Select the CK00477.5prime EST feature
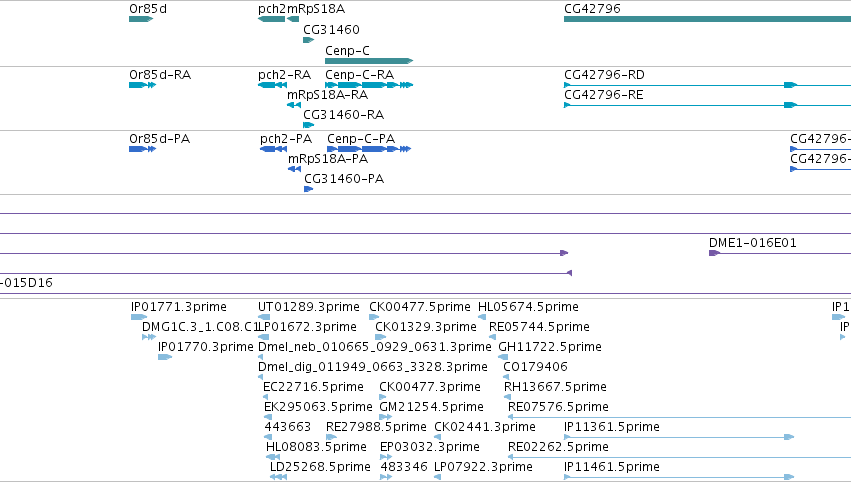851x482 pixels. (x=374, y=317)
